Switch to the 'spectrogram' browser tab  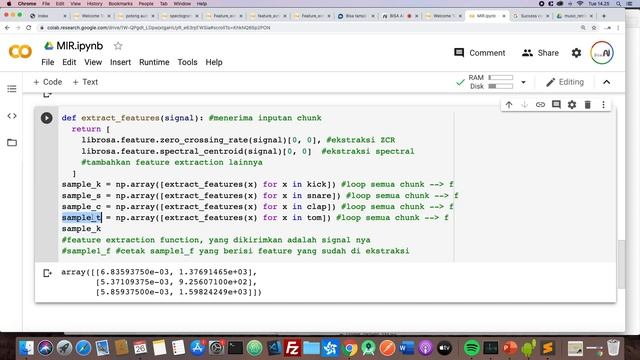[x=180, y=16]
